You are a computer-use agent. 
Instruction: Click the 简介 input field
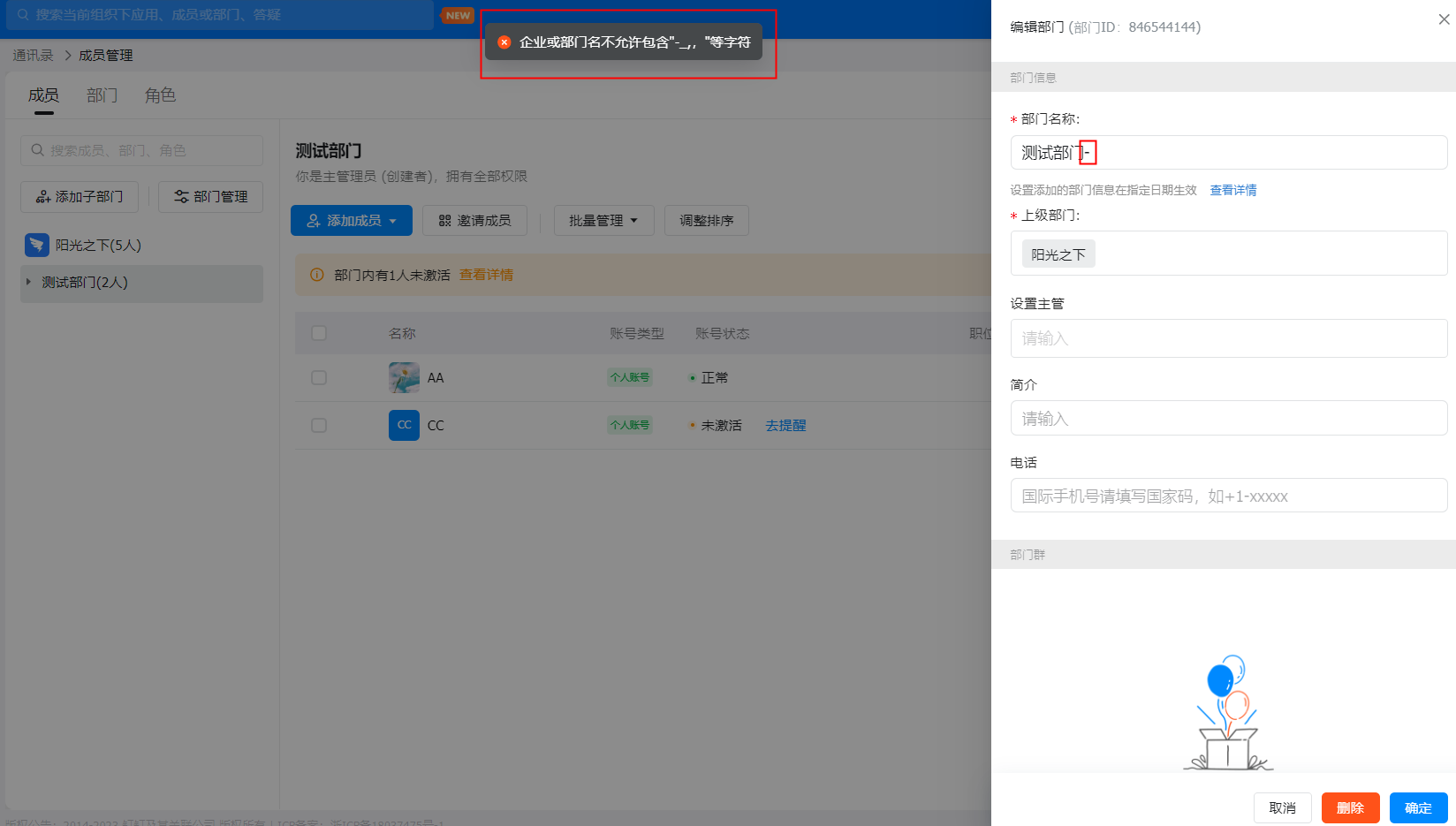[x=1228, y=418]
